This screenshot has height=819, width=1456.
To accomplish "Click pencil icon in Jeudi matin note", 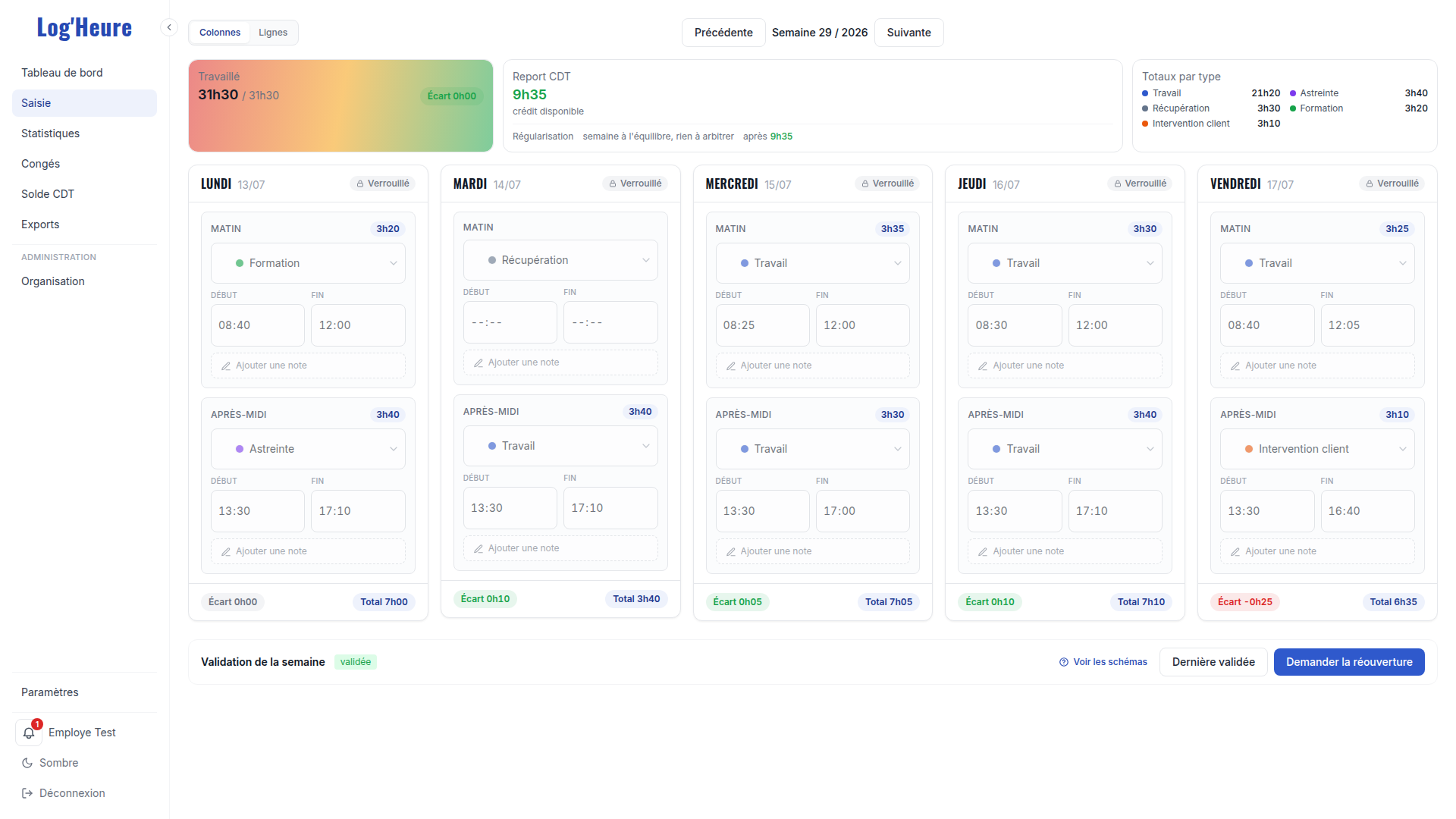I will [x=983, y=366].
